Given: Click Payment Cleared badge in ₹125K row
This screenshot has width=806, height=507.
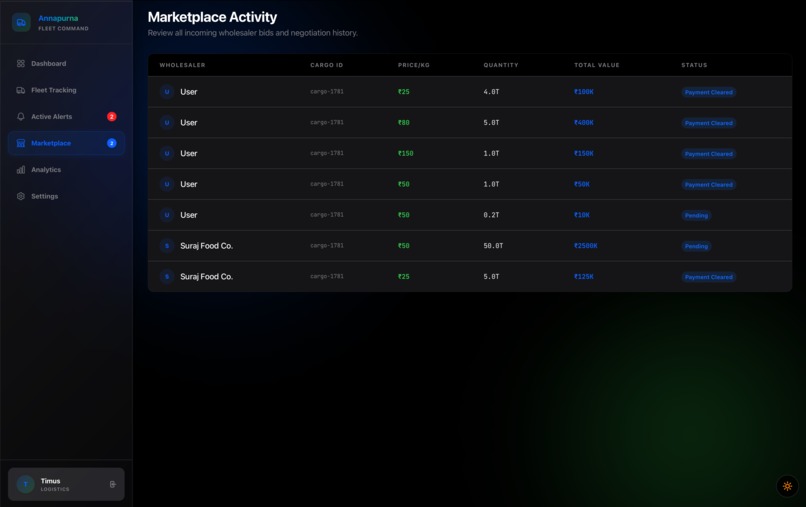Looking at the screenshot, I should tap(708, 277).
